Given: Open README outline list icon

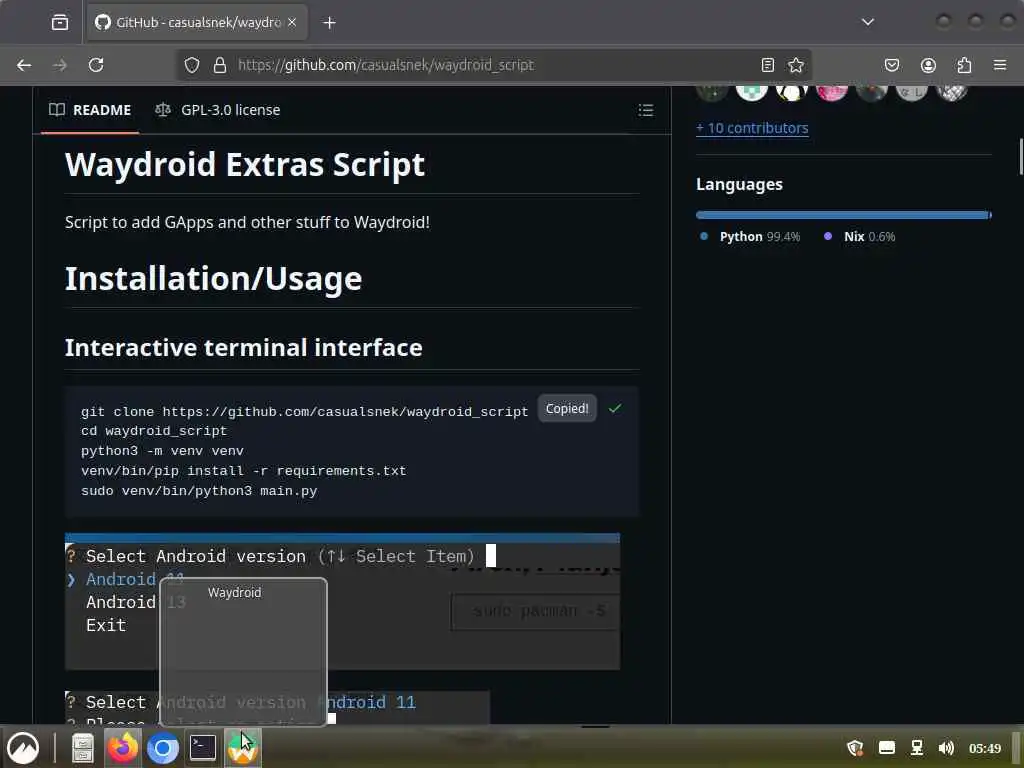Looking at the screenshot, I should point(645,110).
